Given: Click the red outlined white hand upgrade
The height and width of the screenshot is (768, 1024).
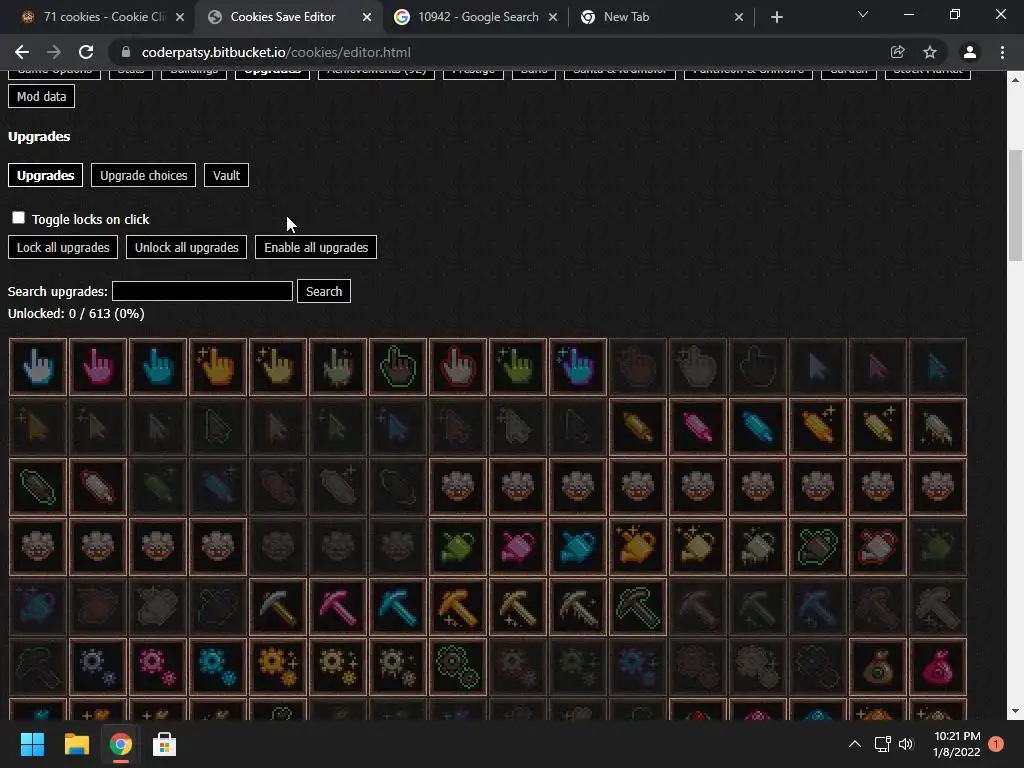Looking at the screenshot, I should (458, 367).
